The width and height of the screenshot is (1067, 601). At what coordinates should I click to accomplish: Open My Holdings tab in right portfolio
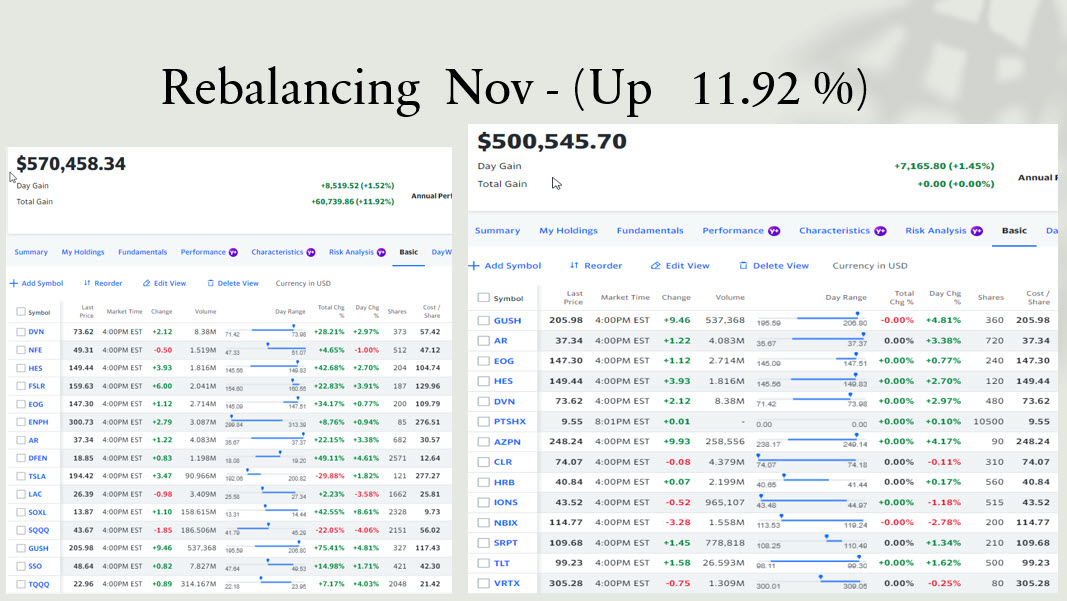pos(568,231)
